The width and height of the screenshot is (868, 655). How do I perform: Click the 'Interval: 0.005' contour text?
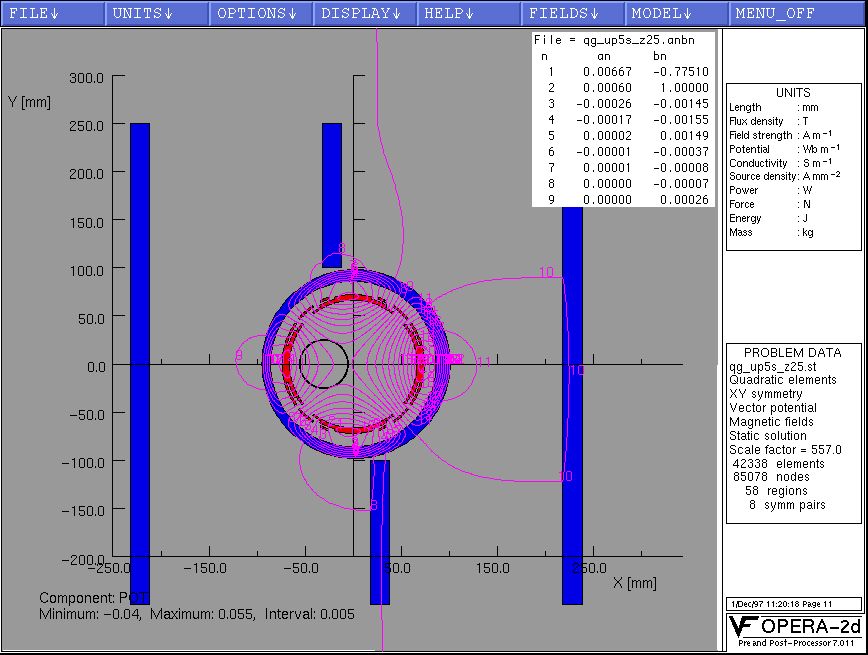click(x=309, y=614)
